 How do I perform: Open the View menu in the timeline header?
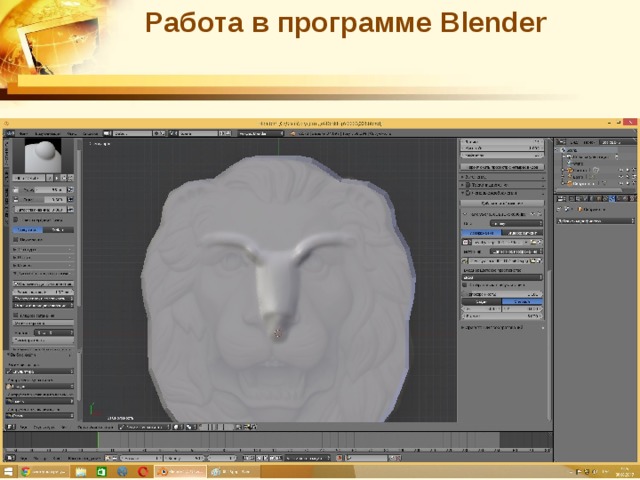pos(24,458)
